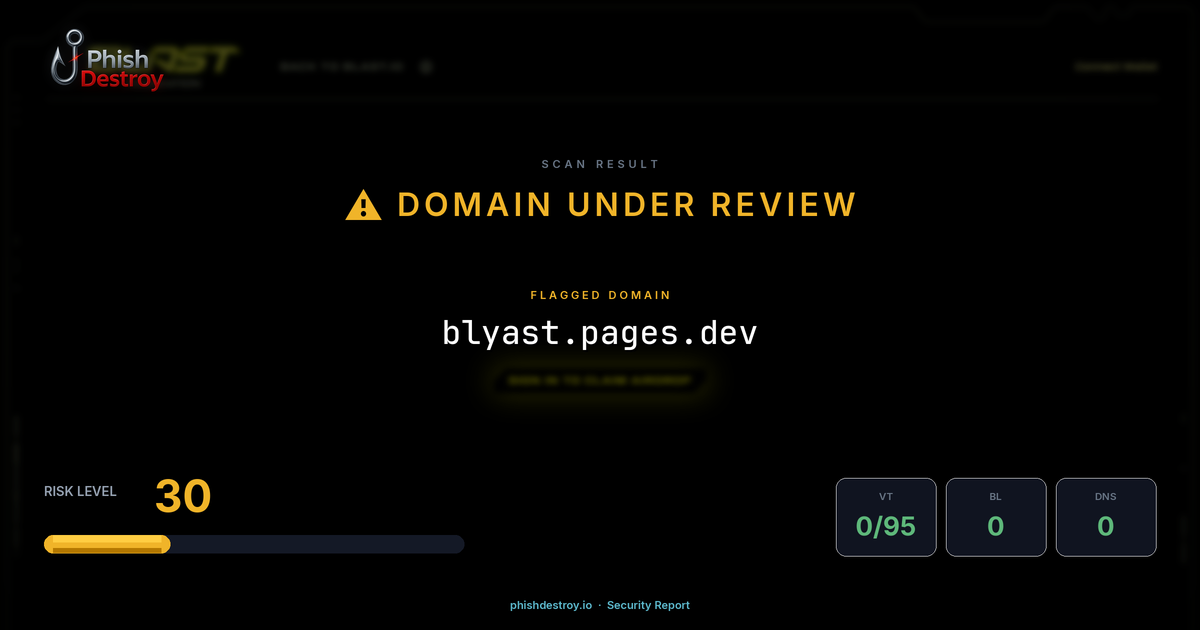Click the BL counter showing 0
The height and width of the screenshot is (630, 1200).
(996, 524)
